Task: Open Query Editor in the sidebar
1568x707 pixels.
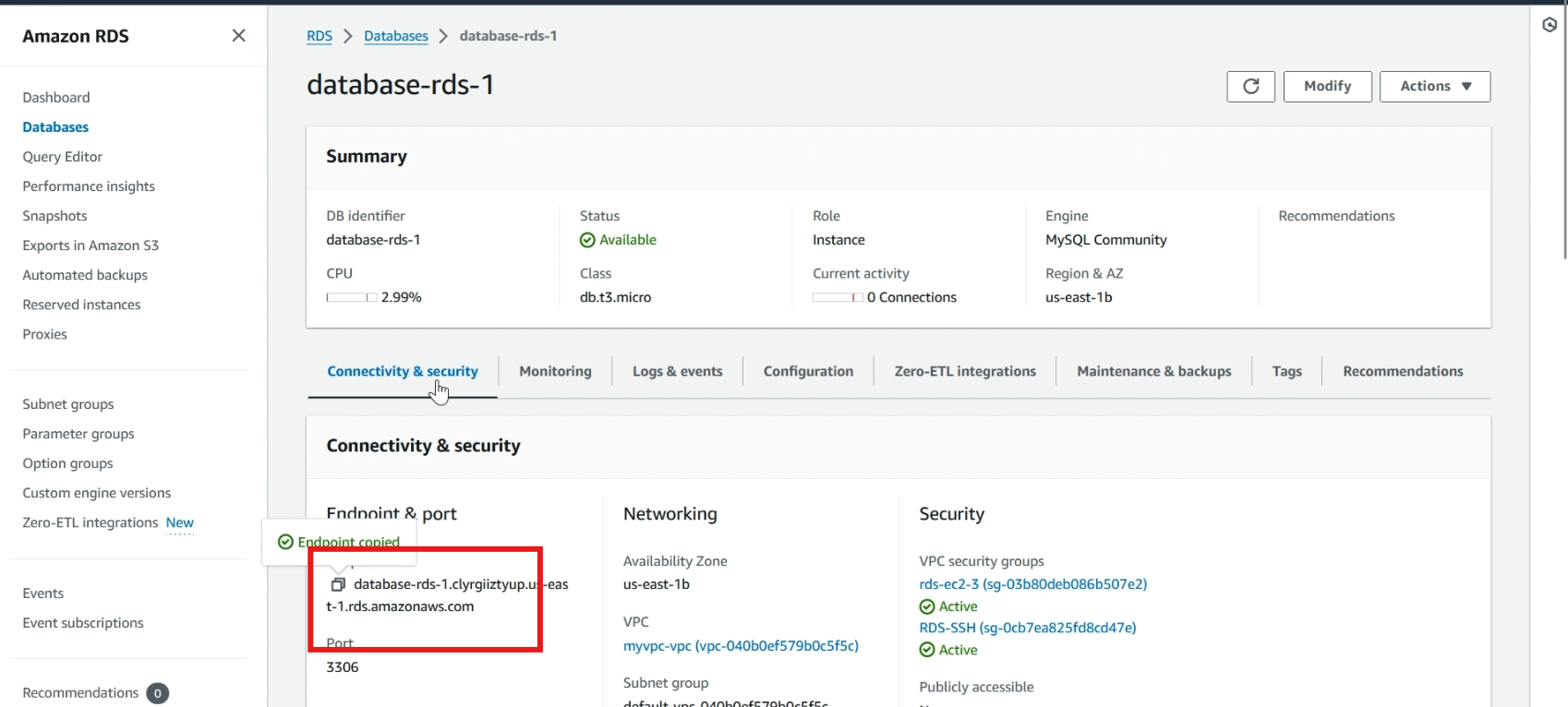Action: point(63,156)
